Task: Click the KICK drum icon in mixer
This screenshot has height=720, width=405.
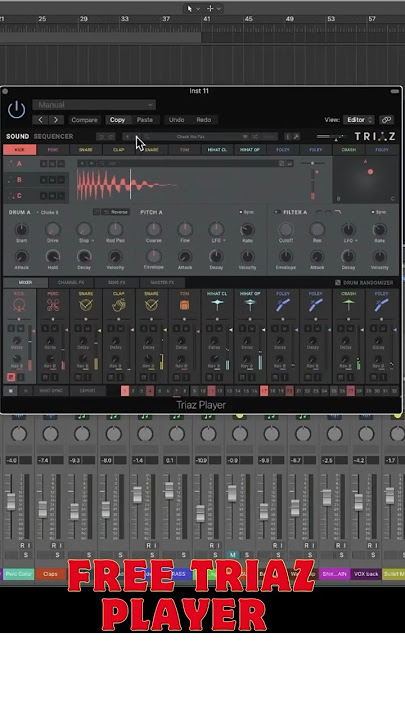Action: point(19,305)
